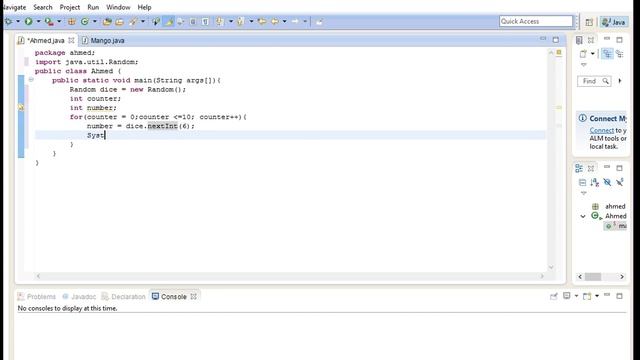Screen dimensions: 640x360
Task: Switch to the Mango.java editor tab
Action: point(103,40)
